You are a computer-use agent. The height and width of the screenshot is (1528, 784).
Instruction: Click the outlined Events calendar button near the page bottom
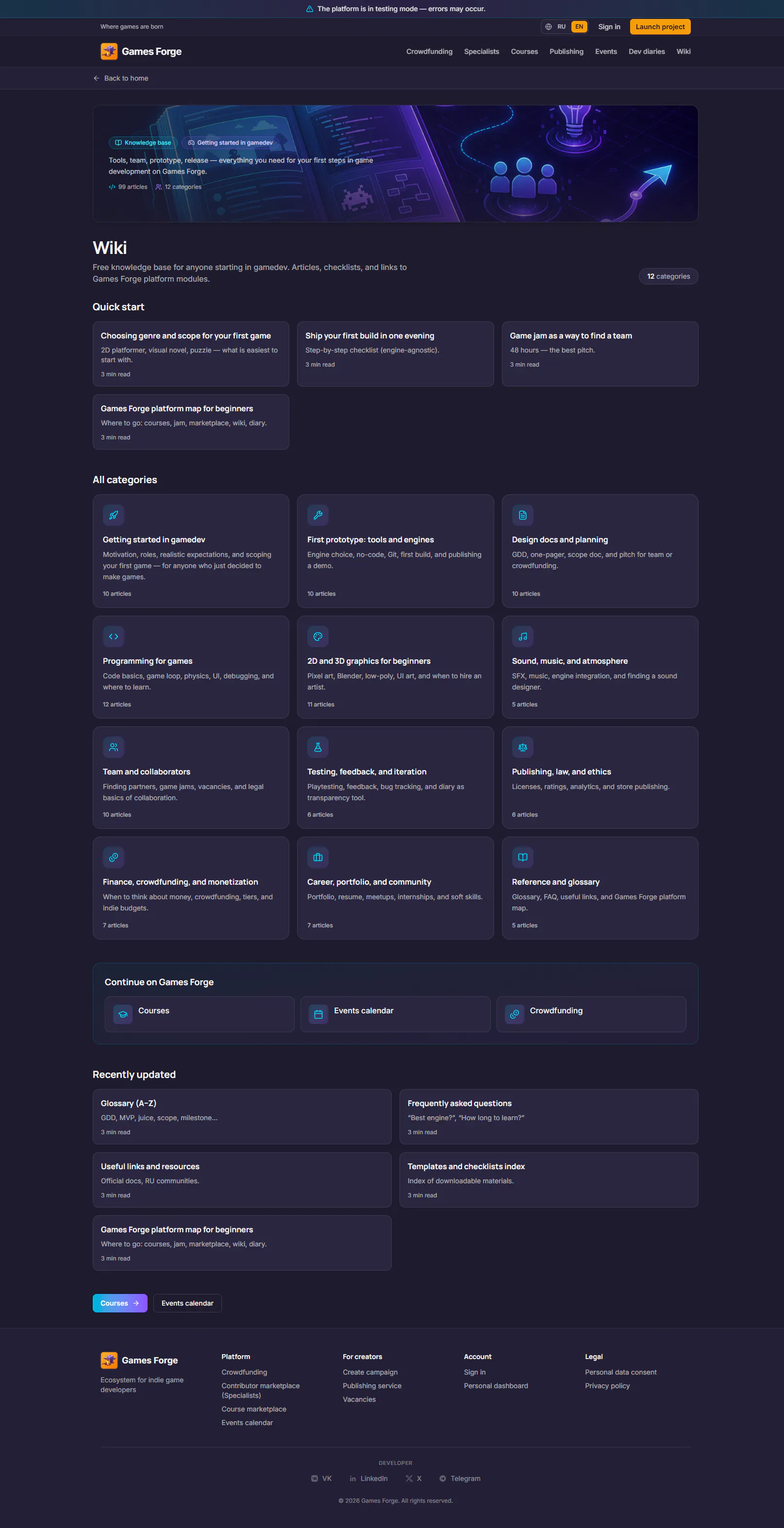(187, 1303)
